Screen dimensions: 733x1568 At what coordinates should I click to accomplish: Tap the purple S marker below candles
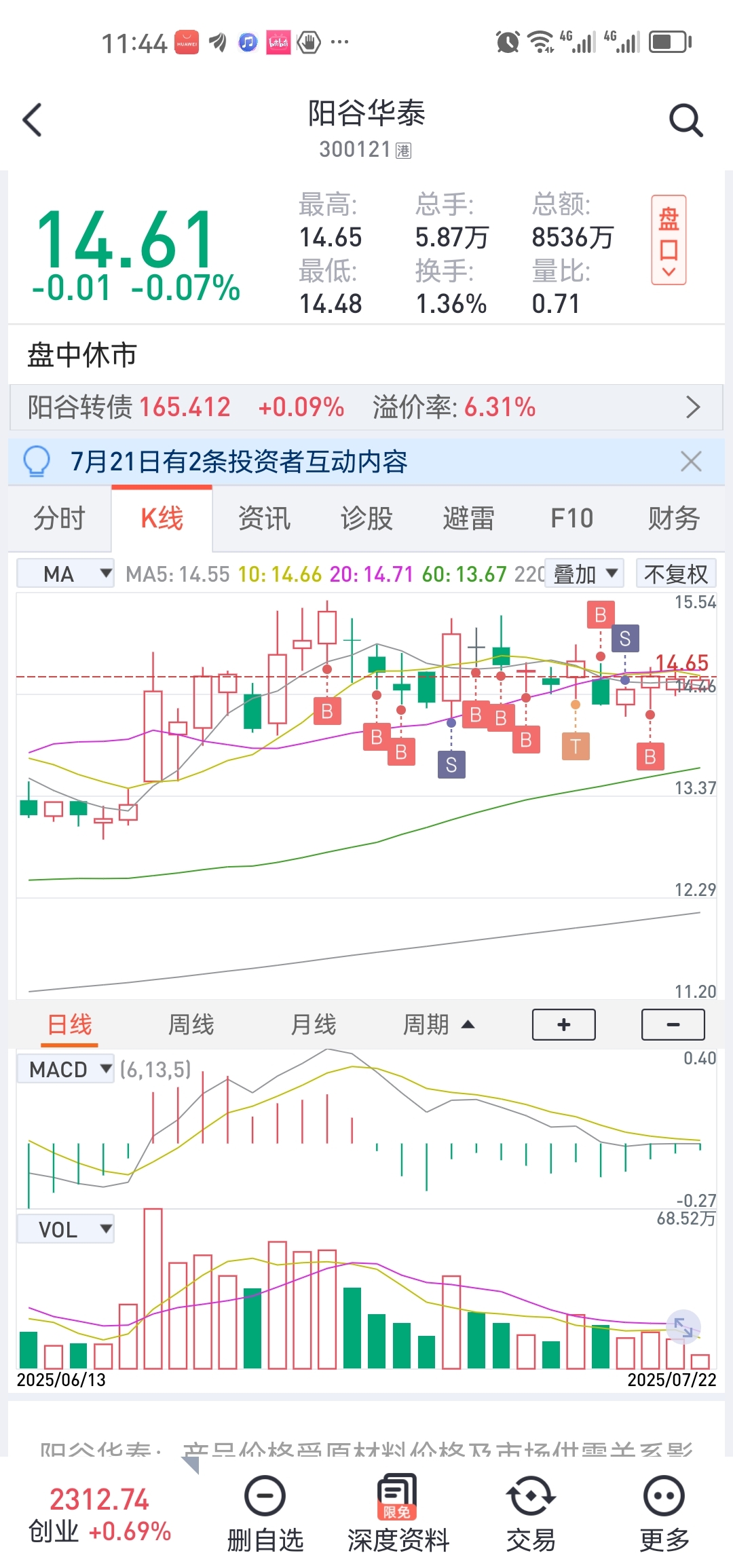click(451, 765)
